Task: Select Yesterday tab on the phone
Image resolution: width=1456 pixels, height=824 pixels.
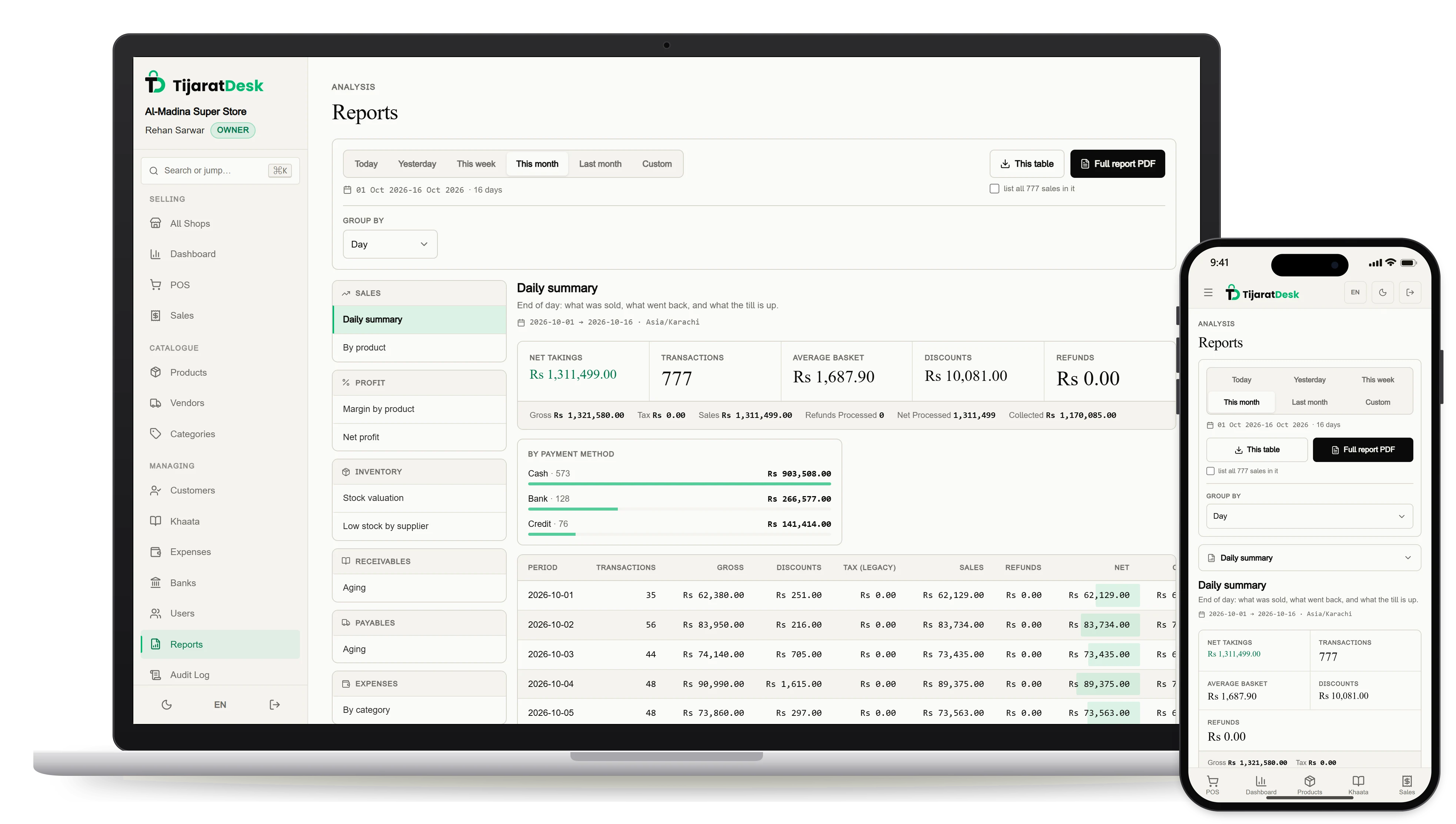Action: pyautogui.click(x=1309, y=380)
